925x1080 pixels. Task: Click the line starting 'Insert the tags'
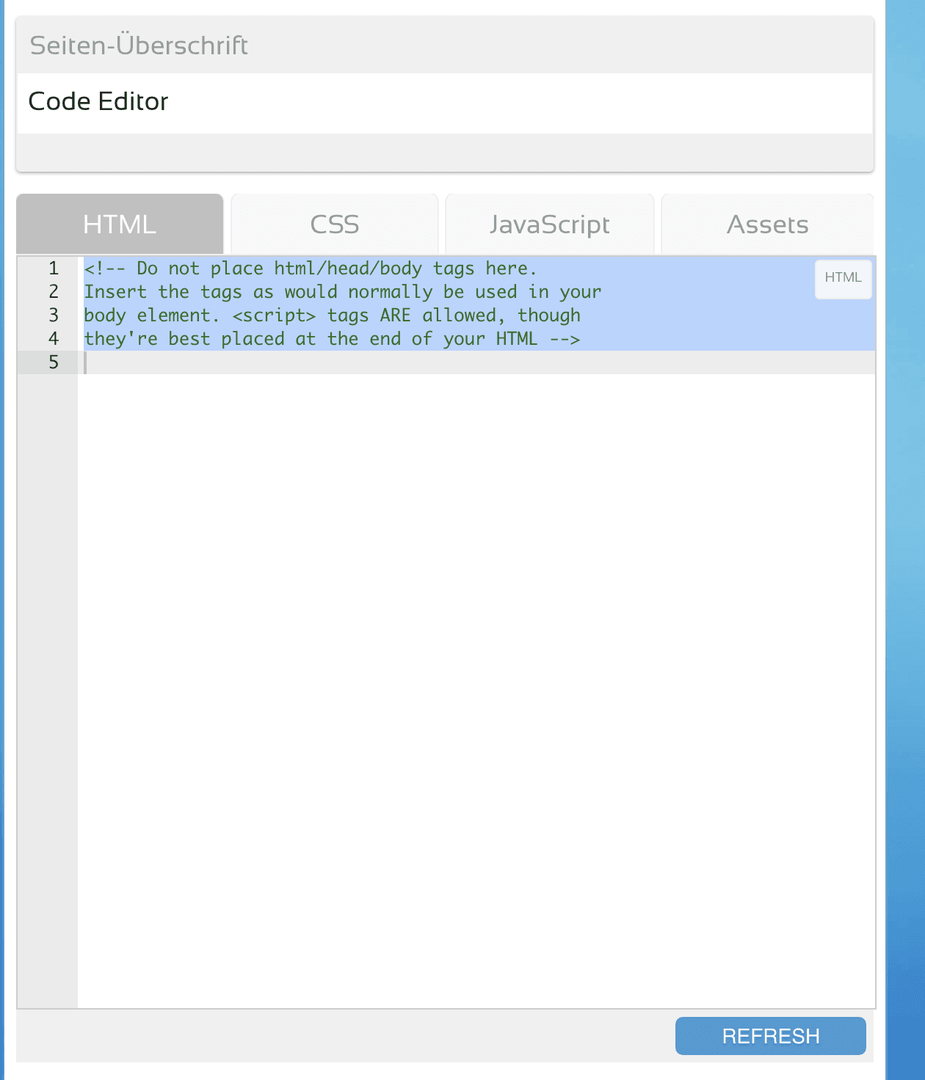coord(342,291)
